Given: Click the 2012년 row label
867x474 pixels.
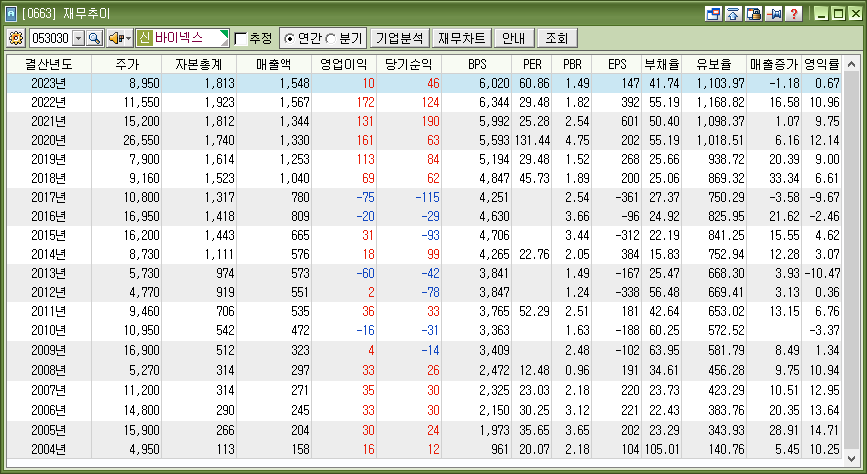Looking at the screenshot, I should [x=49, y=292].
